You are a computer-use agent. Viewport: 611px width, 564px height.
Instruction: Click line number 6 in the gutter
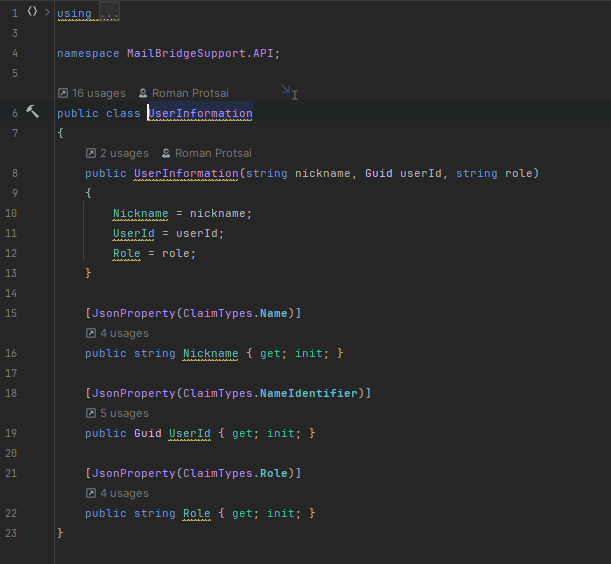(15, 113)
